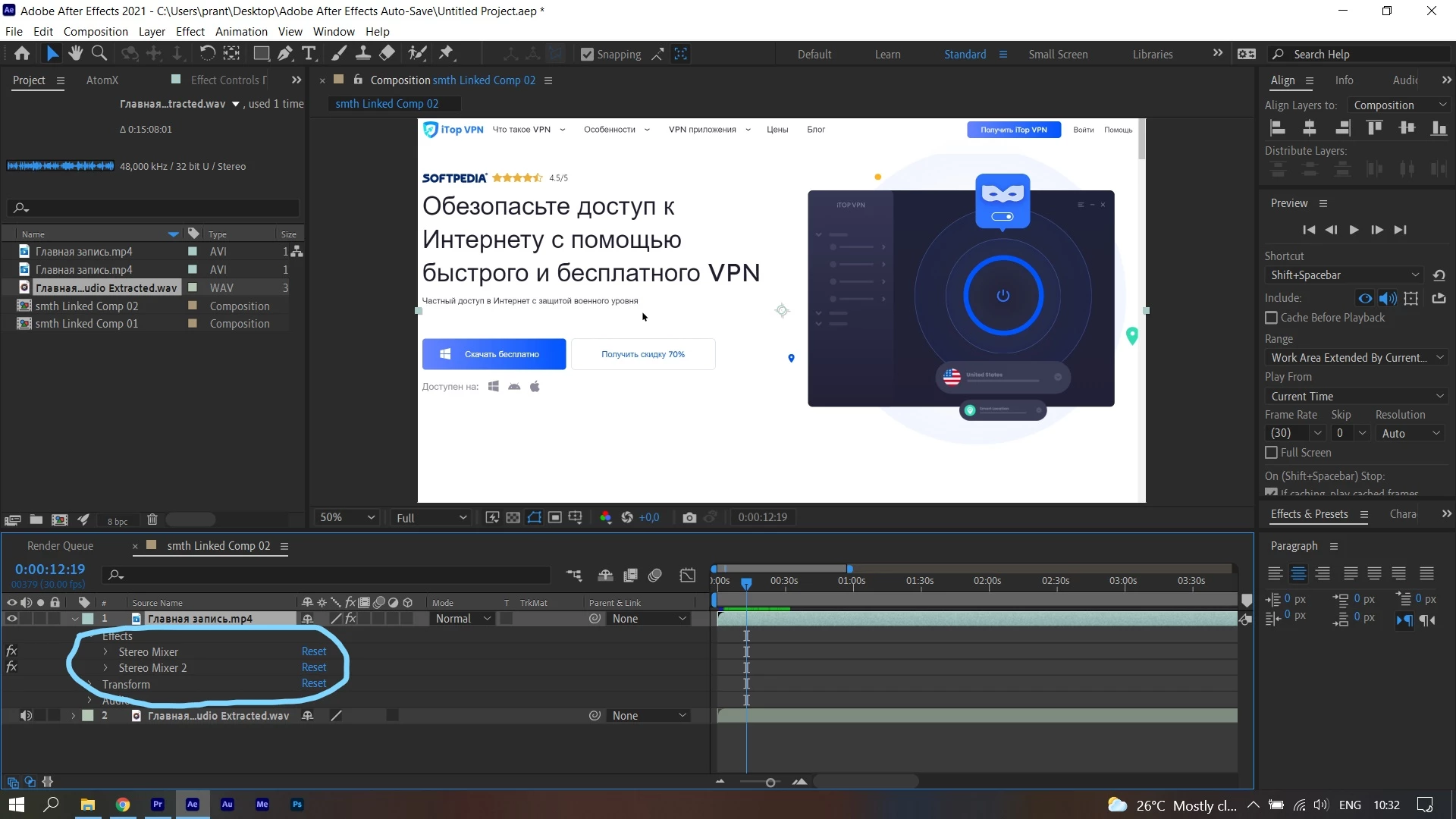Open the 50% magnification dropdown
Image resolution: width=1456 pixels, height=819 pixels.
347,517
